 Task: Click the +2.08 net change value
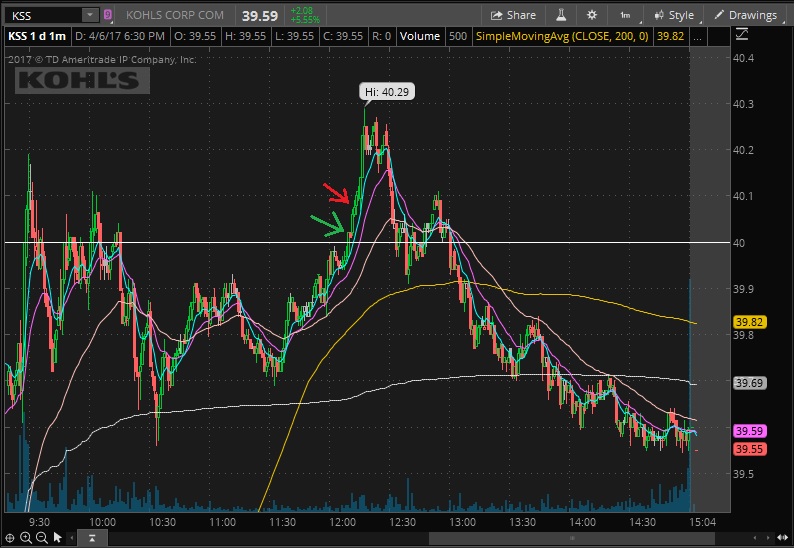point(302,11)
